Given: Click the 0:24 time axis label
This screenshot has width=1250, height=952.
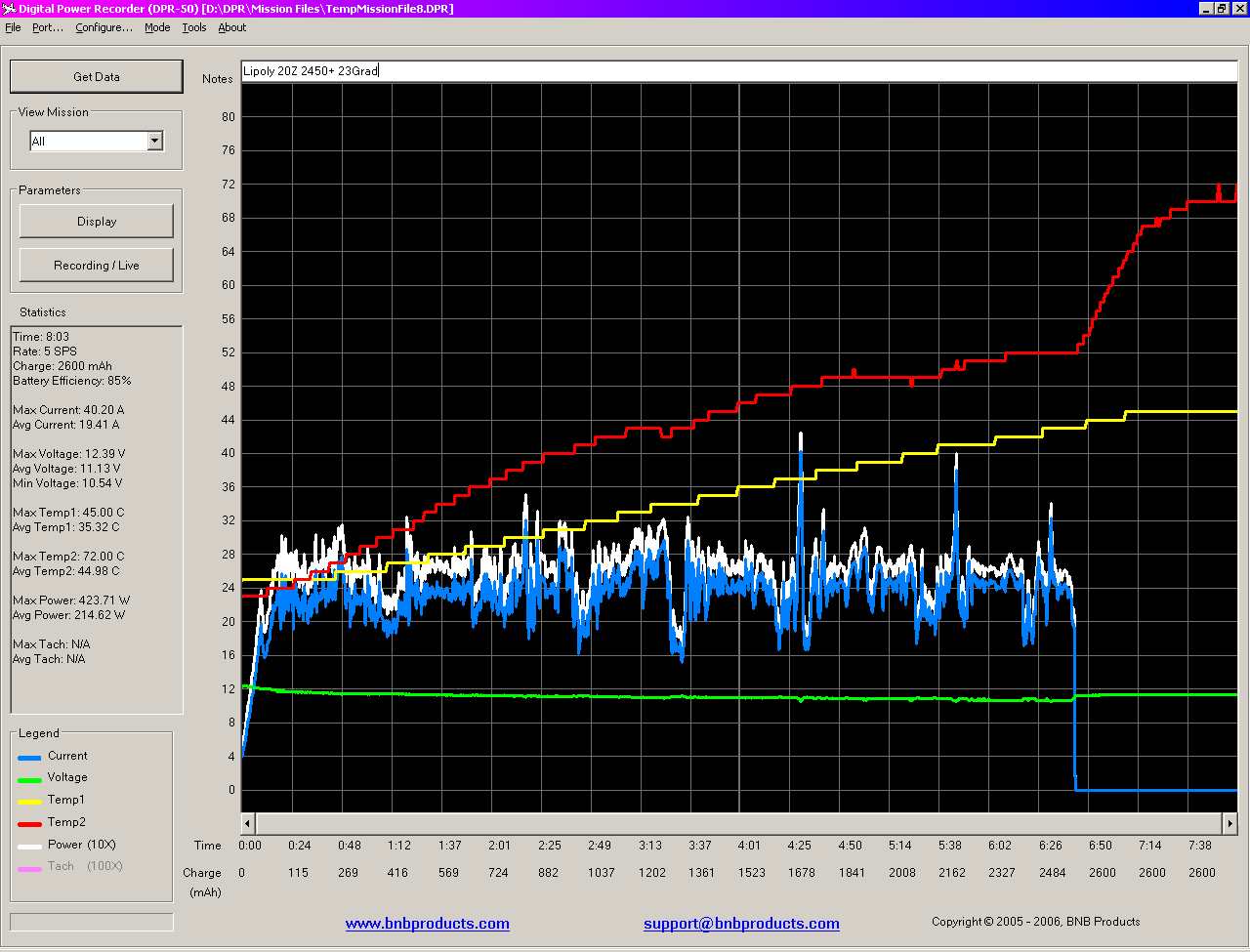Looking at the screenshot, I should click(x=299, y=846).
